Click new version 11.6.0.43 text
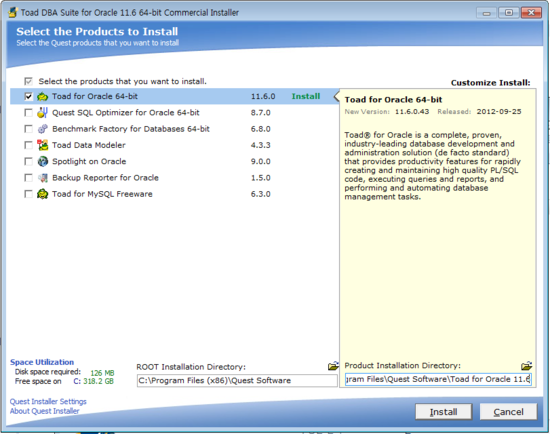 pos(412,112)
